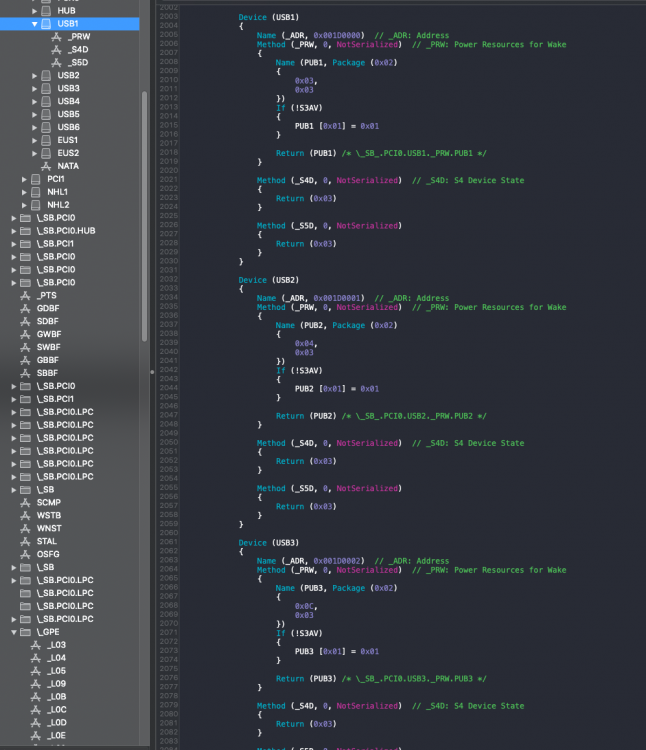
Task: Click the 'Device (USB1)' declaration in code
Action: [x=269, y=17]
